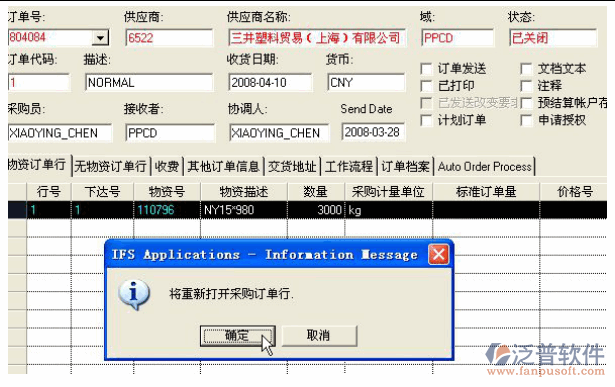Click the 货币 field containing CNY
This screenshot has height=387, width=615.
coord(366,82)
